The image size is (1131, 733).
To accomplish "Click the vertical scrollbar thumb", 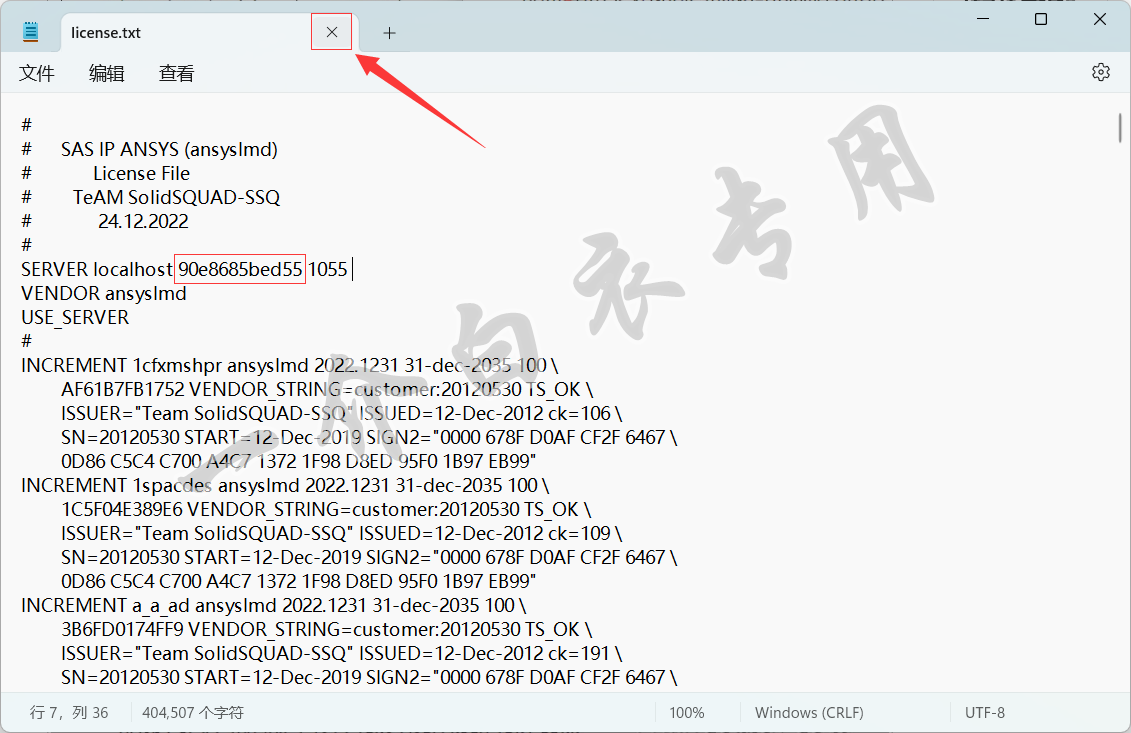I will coord(1119,128).
